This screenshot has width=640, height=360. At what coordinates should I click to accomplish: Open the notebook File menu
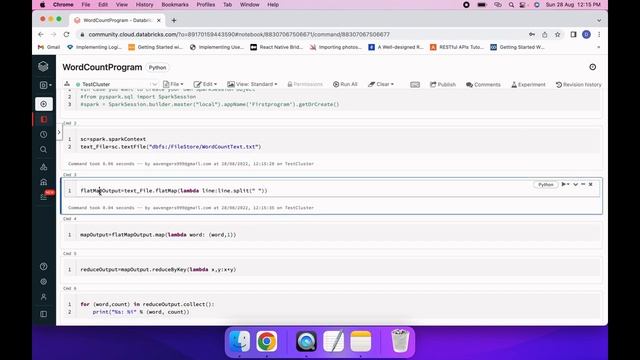coord(173,84)
